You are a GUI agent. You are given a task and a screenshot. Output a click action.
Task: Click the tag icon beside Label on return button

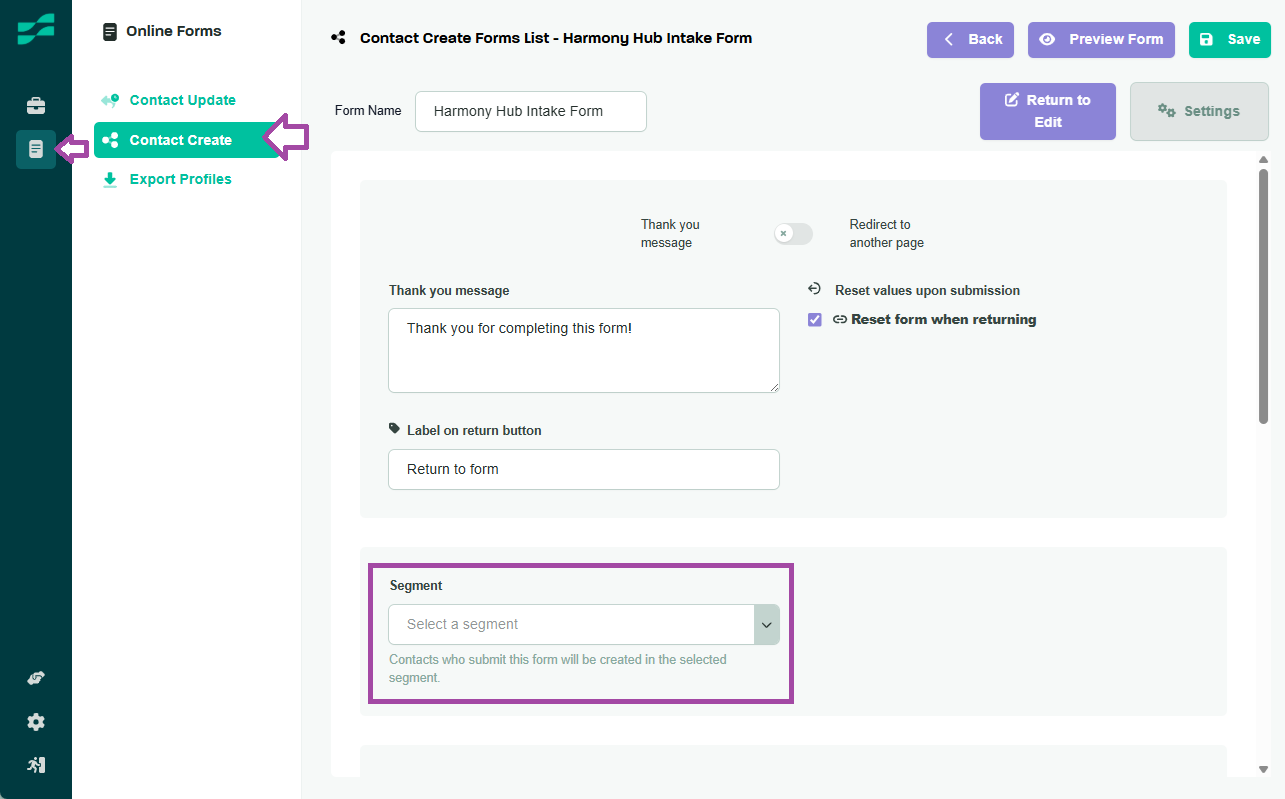394,429
